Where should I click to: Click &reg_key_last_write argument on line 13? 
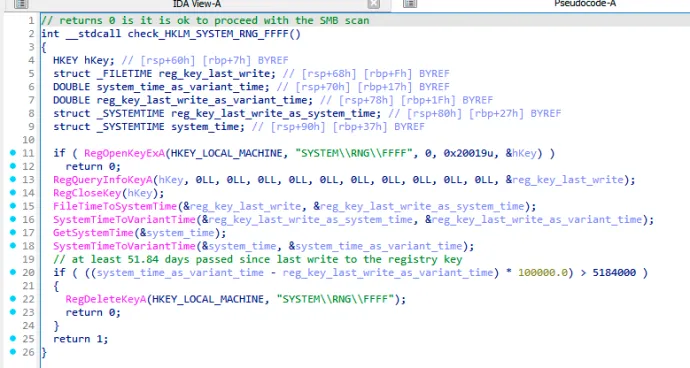pyautogui.click(x=565, y=180)
